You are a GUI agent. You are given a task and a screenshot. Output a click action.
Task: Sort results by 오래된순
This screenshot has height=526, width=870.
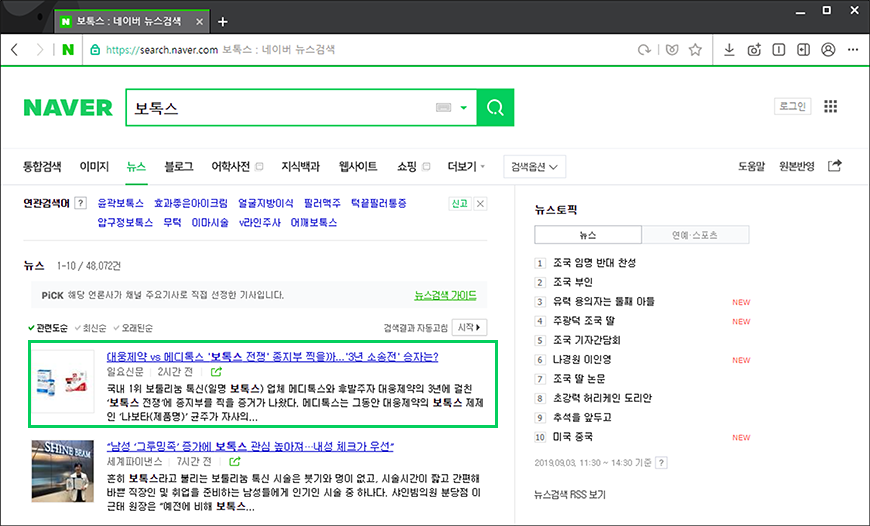coord(133,328)
